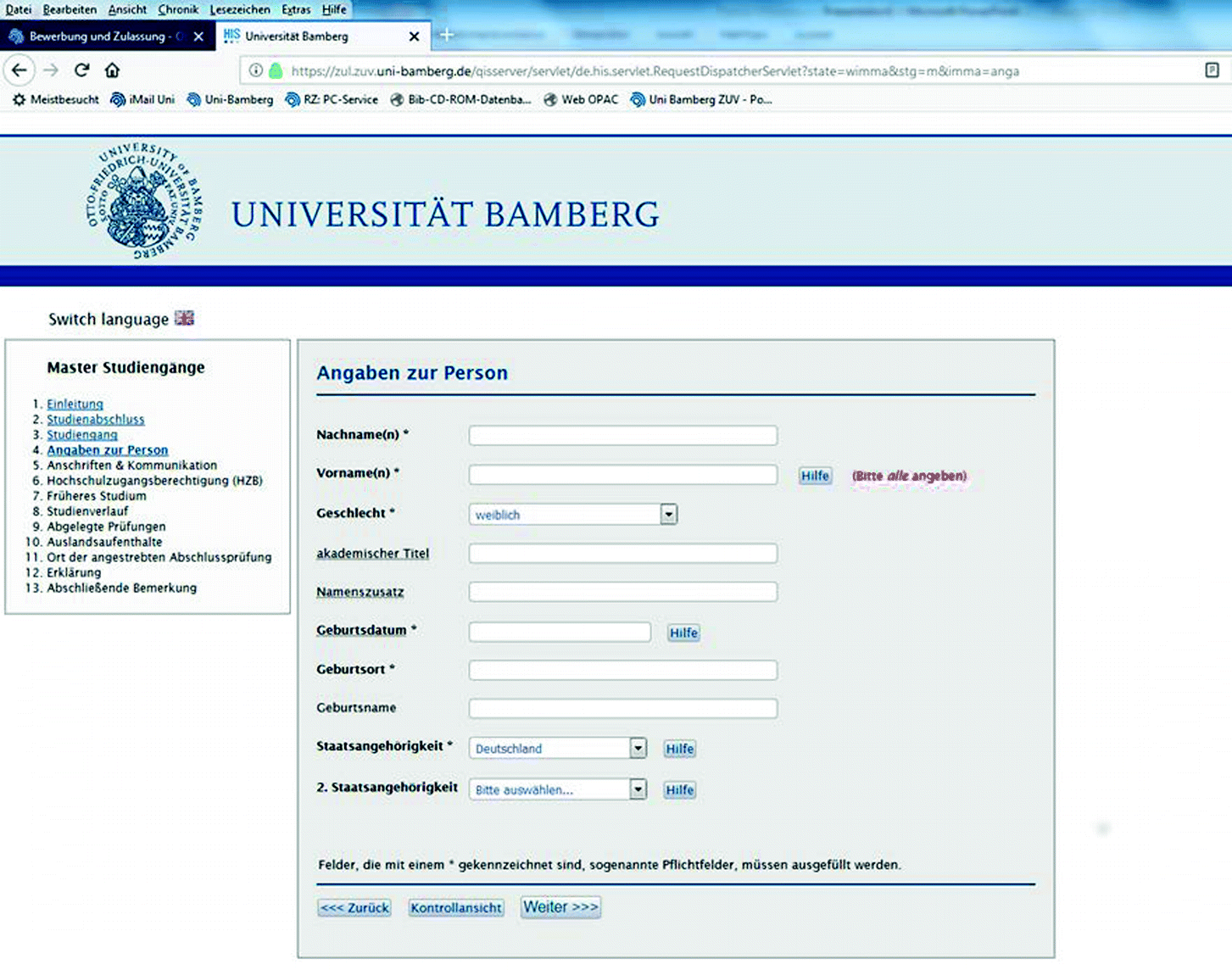
Task: Open iMail Uni bookmark
Action: pyautogui.click(x=142, y=99)
